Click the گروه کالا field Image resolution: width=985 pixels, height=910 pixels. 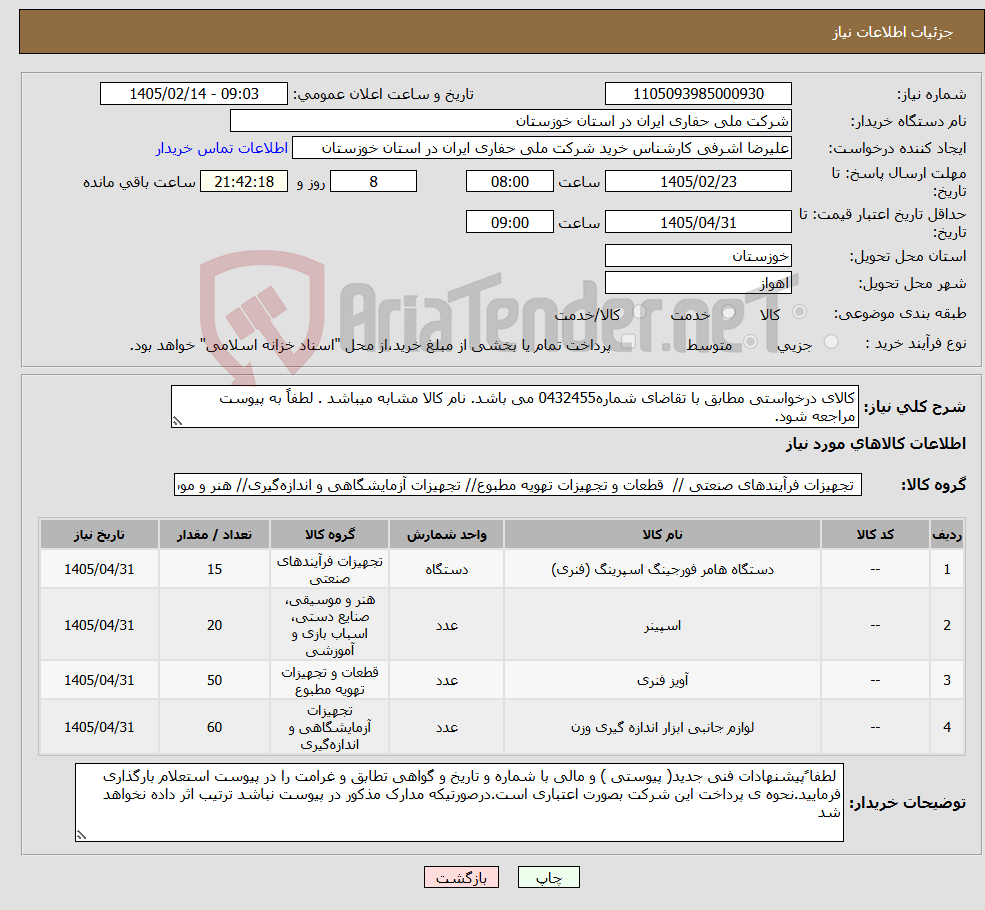tap(518, 485)
